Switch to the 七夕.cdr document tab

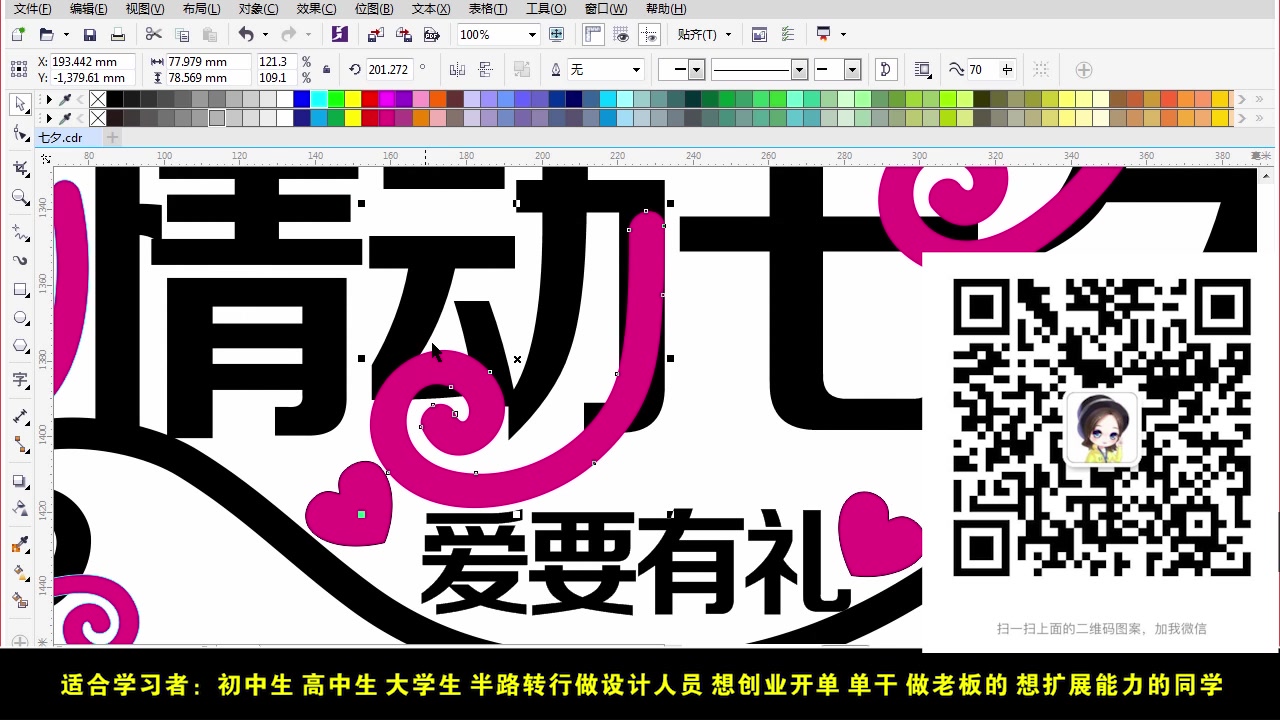click(x=60, y=137)
